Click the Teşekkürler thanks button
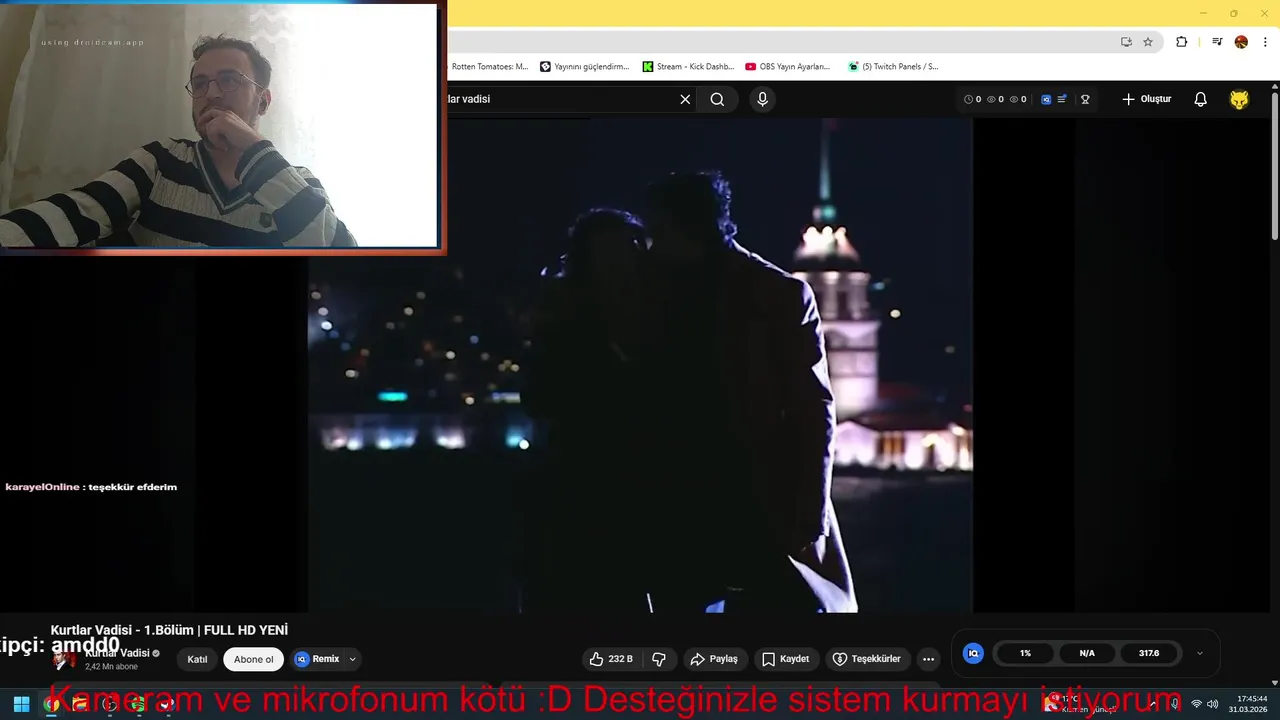This screenshot has width=1280, height=720. 867,659
